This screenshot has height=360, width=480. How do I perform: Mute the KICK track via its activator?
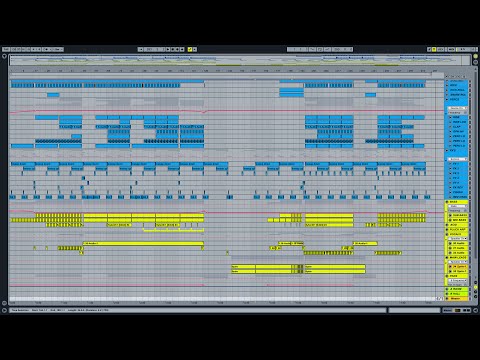pyautogui.click(x=470, y=85)
